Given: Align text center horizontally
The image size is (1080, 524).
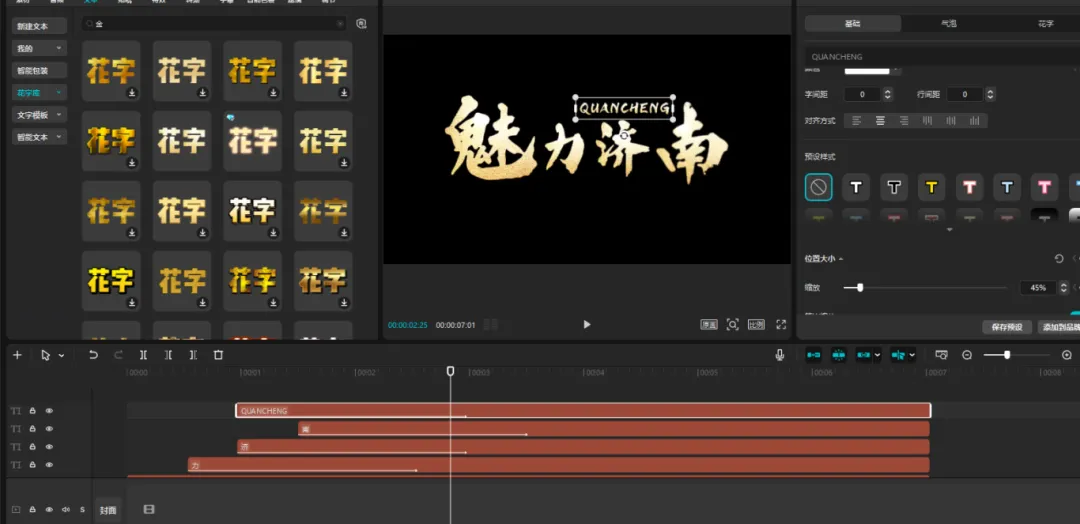Looking at the screenshot, I should tap(880, 120).
